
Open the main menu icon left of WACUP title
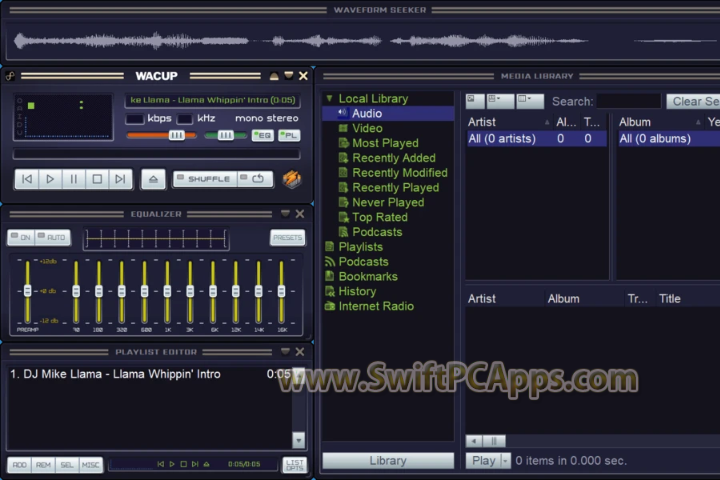pos(10,76)
